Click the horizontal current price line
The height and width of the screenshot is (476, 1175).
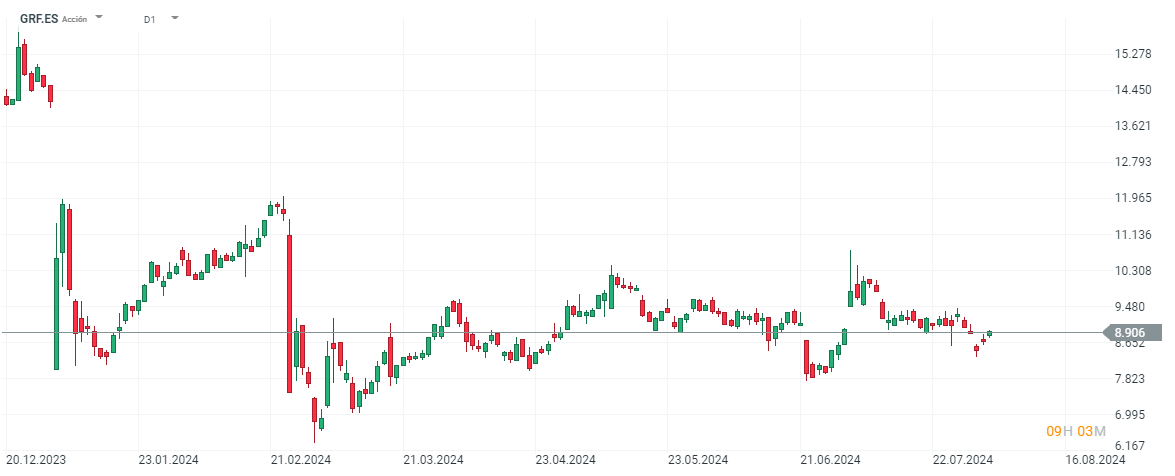click(600, 332)
